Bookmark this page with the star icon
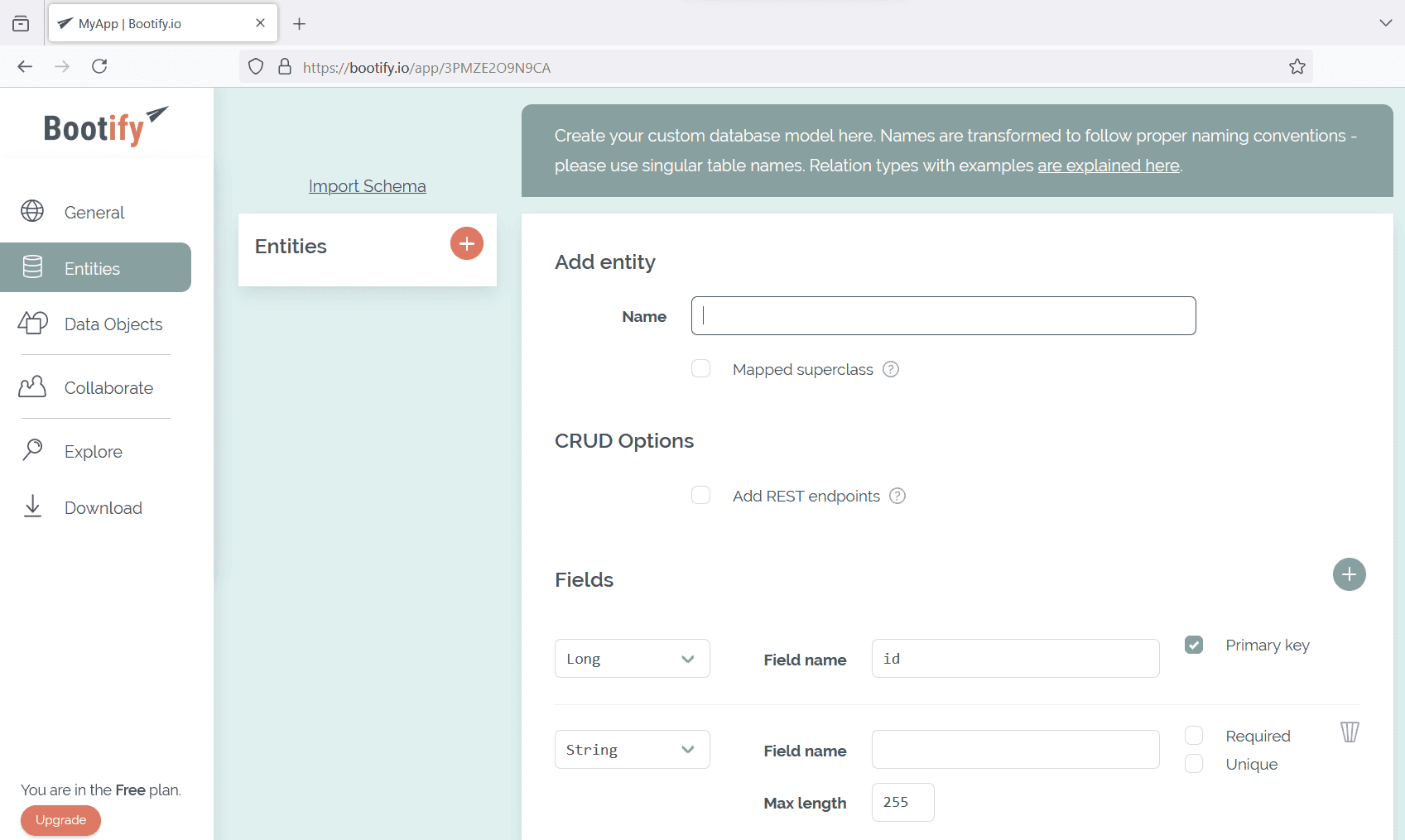Screen dimensions: 1405x840 [x=1297, y=67]
